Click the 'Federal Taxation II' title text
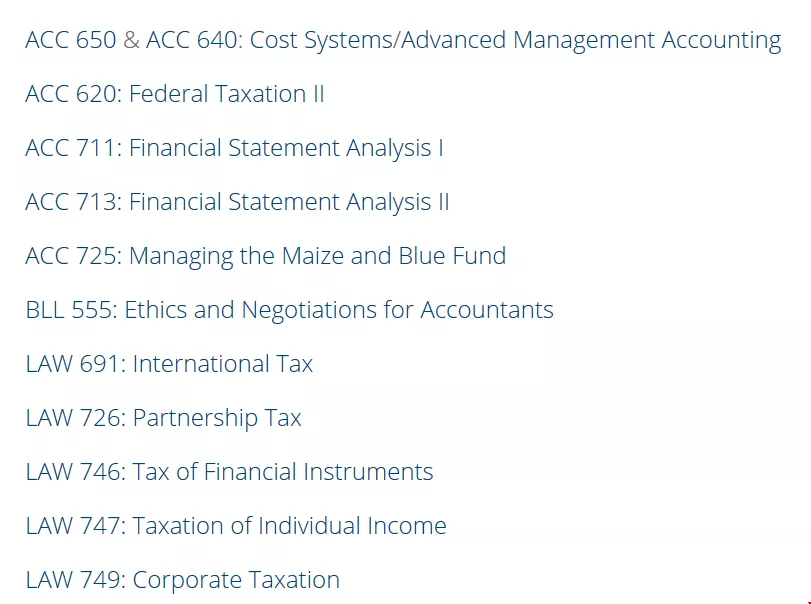Viewport: 811px width, 604px height. tap(227, 94)
